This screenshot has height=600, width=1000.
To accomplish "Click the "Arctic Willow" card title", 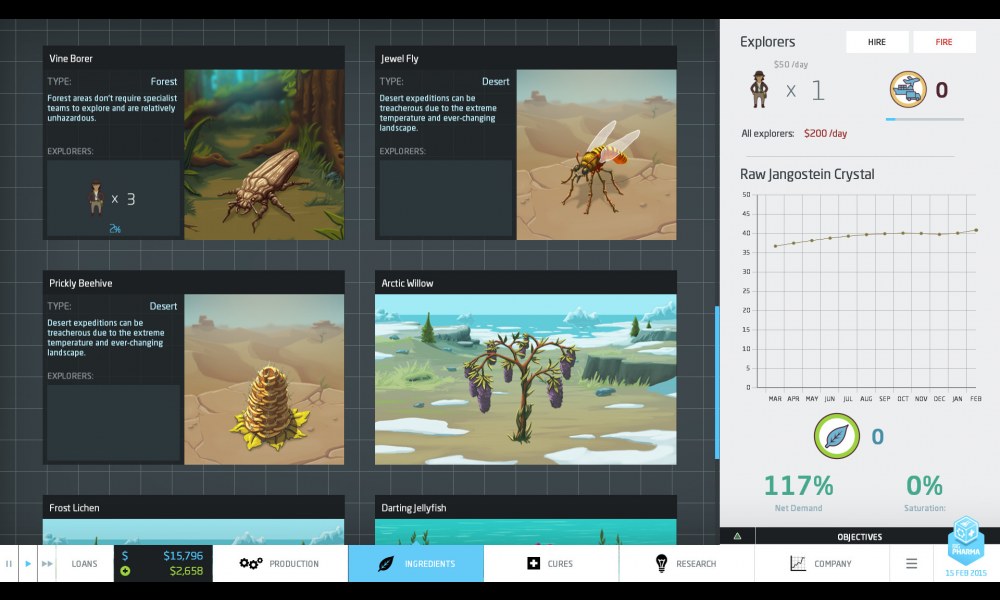I will pos(407,283).
